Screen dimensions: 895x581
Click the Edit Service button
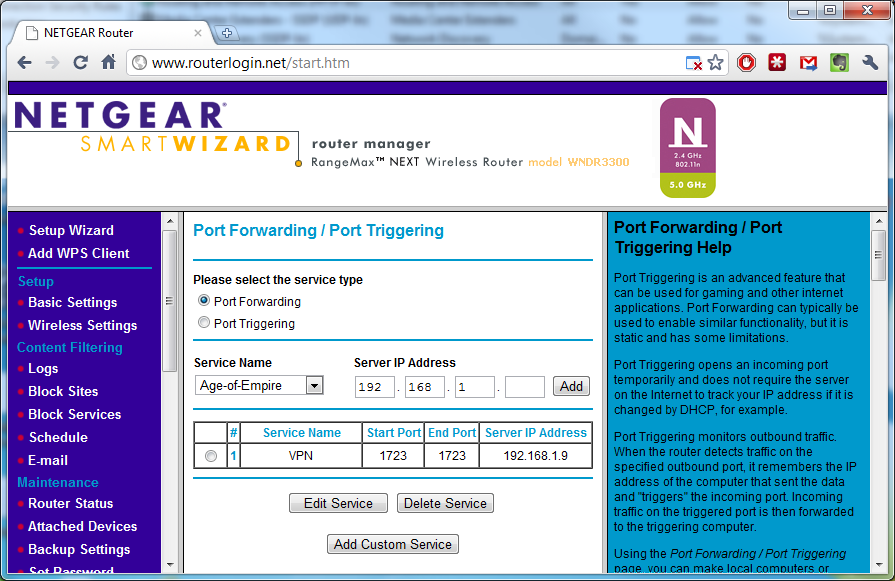tap(338, 503)
